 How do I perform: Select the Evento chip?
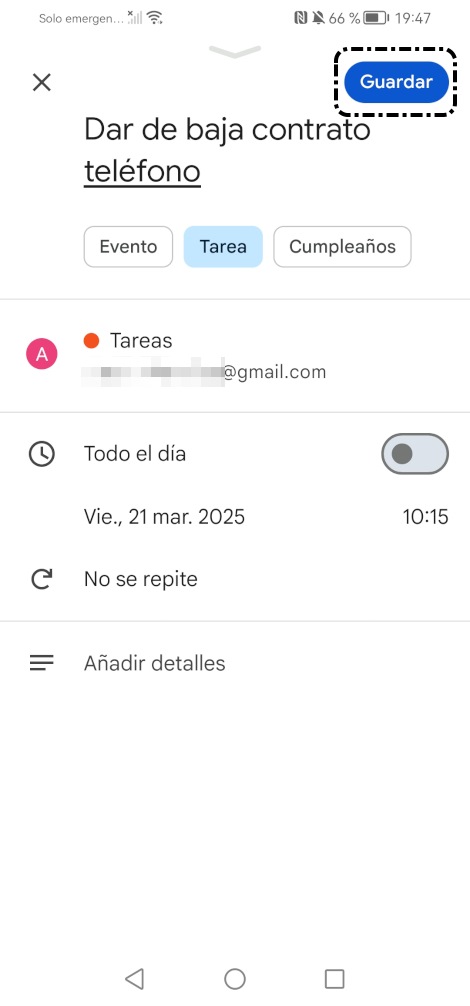coord(128,246)
